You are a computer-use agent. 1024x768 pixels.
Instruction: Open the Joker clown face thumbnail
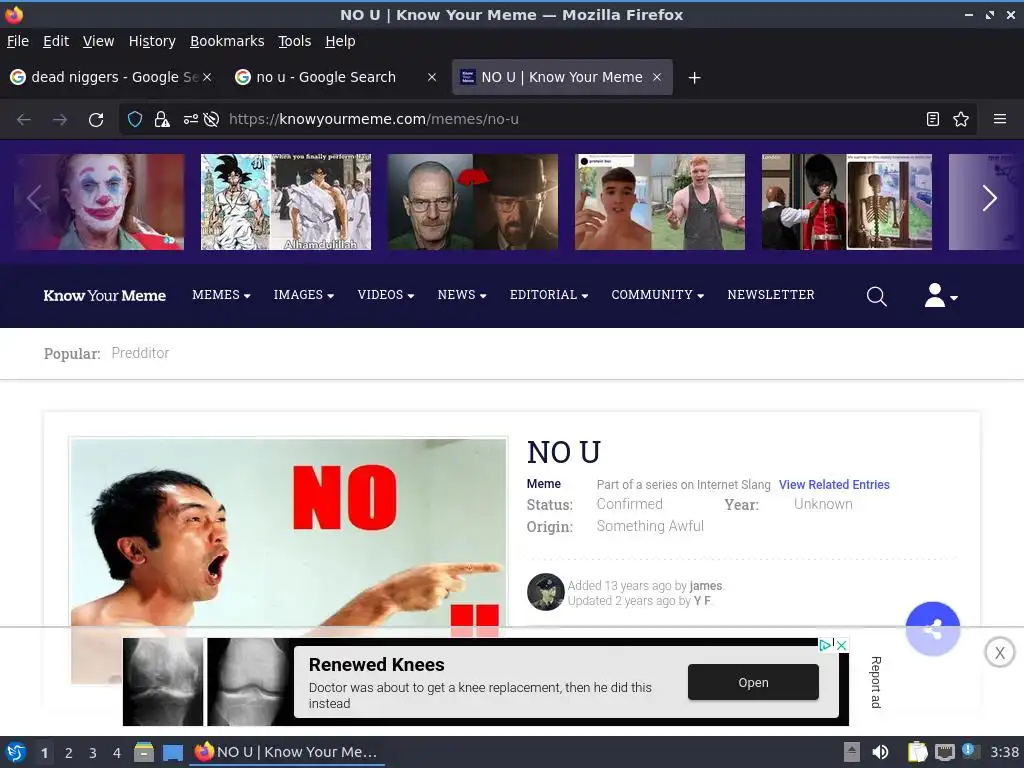(99, 202)
